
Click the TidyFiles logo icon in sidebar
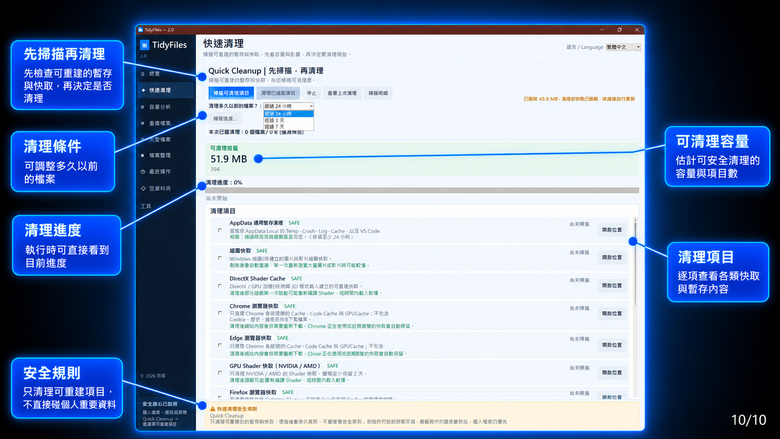point(144,45)
